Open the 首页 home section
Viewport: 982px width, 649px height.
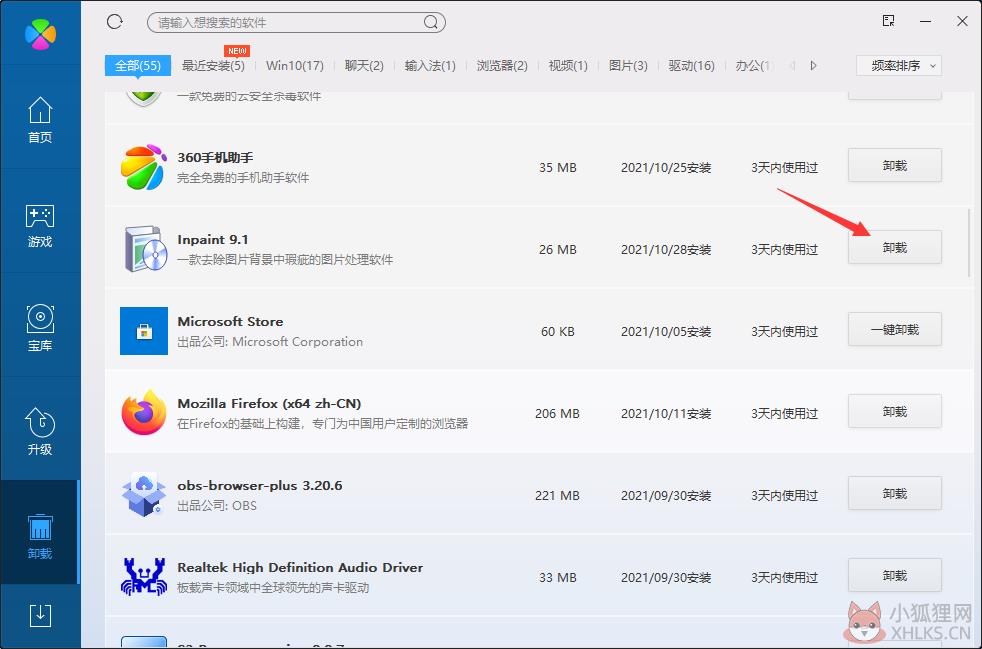pyautogui.click(x=40, y=120)
